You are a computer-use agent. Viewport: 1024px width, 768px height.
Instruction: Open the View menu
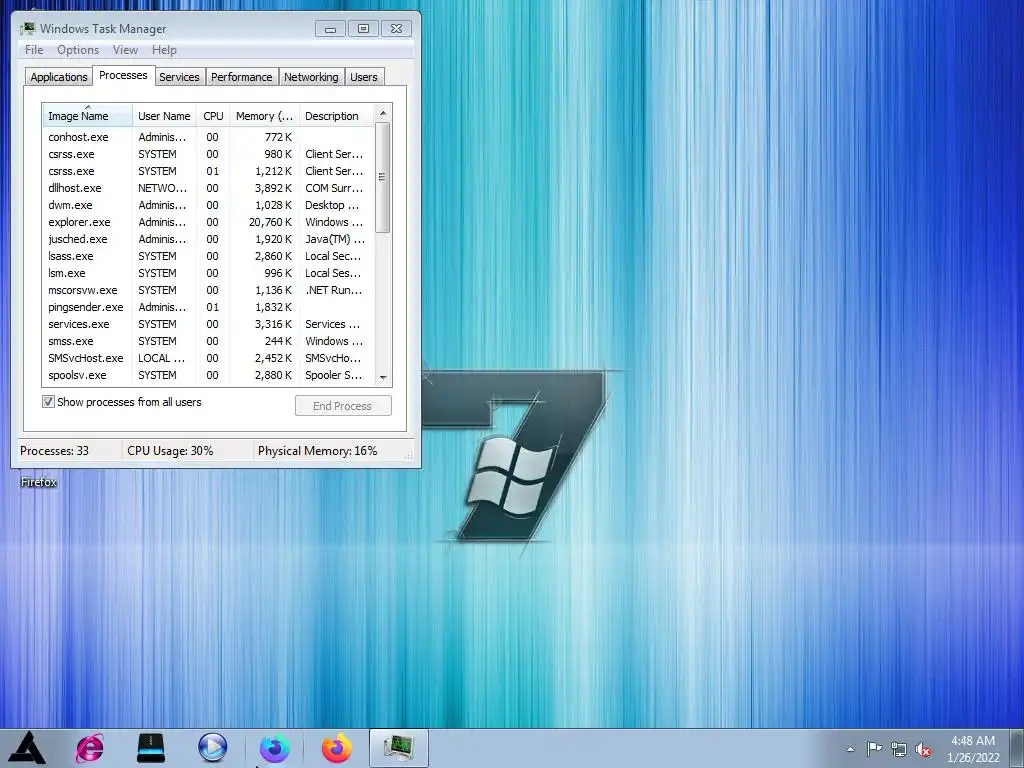pos(125,50)
